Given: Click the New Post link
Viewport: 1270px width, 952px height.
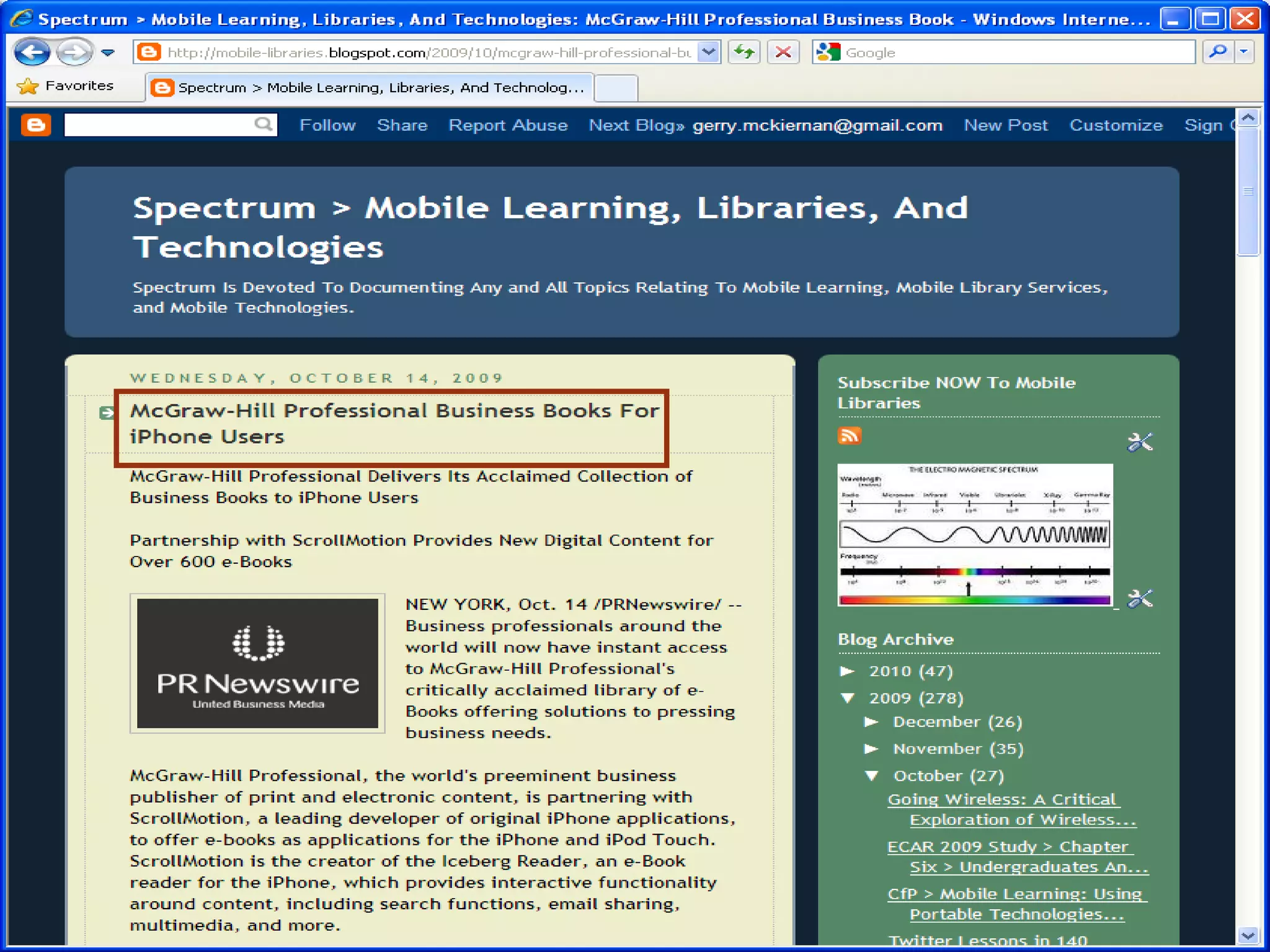Looking at the screenshot, I should (x=1005, y=125).
